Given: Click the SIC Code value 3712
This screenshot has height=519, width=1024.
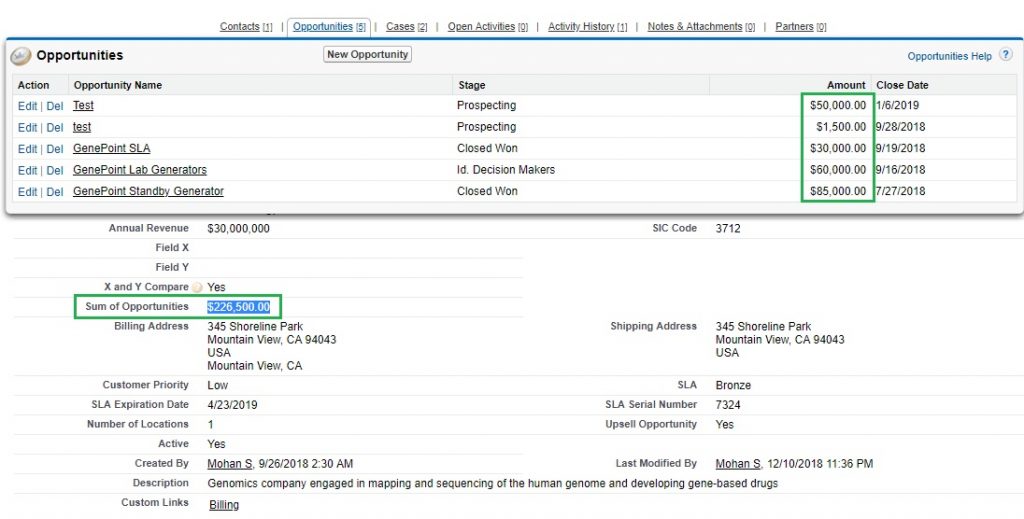Looking at the screenshot, I should coord(728,228).
